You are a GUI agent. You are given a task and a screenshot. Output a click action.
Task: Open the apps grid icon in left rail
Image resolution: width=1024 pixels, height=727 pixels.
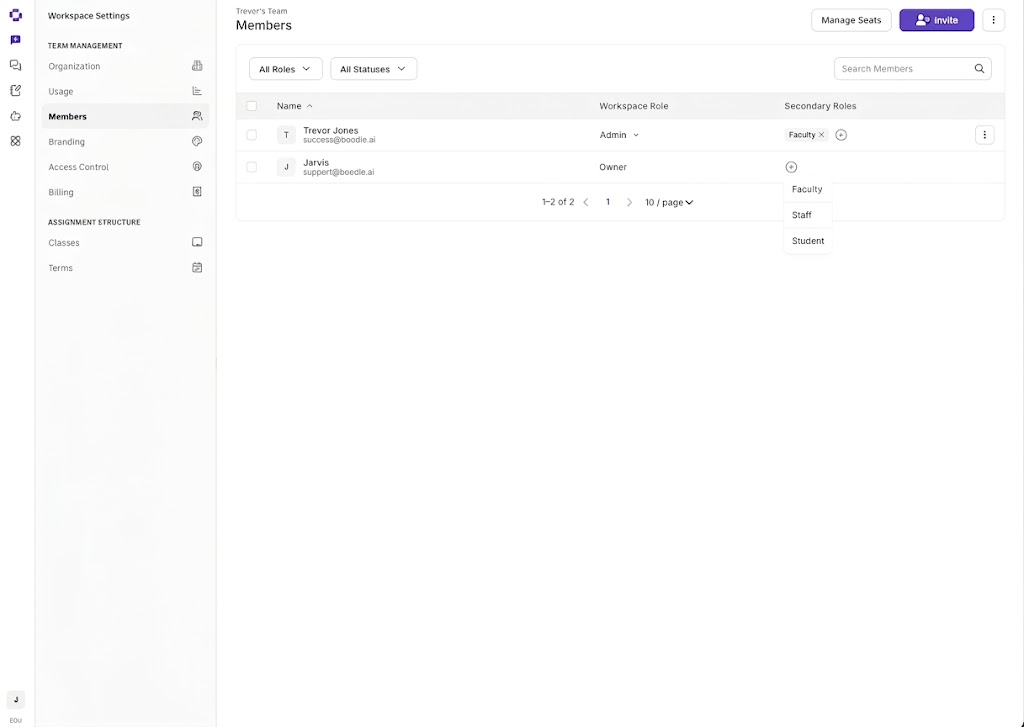pos(16,141)
